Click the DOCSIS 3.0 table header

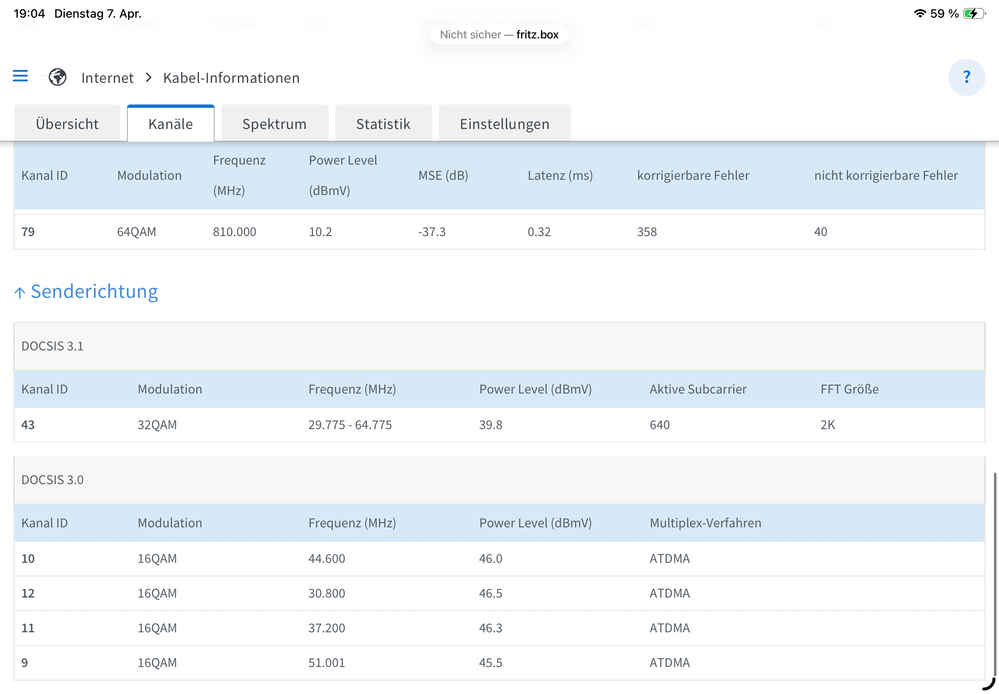click(x=500, y=479)
